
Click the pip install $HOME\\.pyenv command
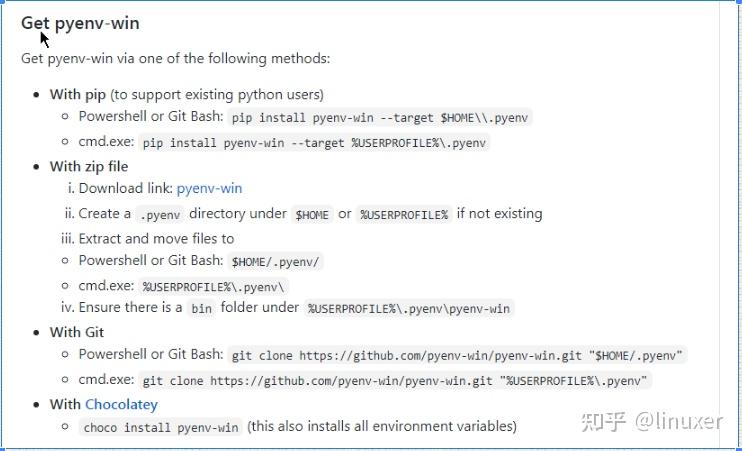point(380,118)
